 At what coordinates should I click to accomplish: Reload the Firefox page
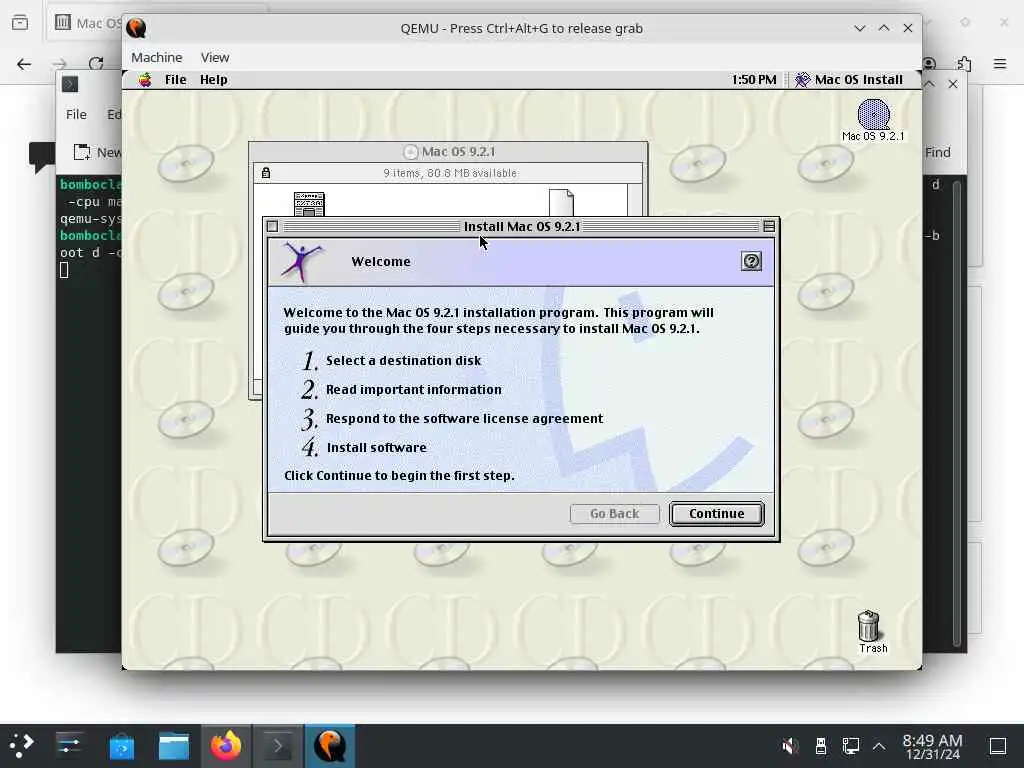(x=96, y=63)
